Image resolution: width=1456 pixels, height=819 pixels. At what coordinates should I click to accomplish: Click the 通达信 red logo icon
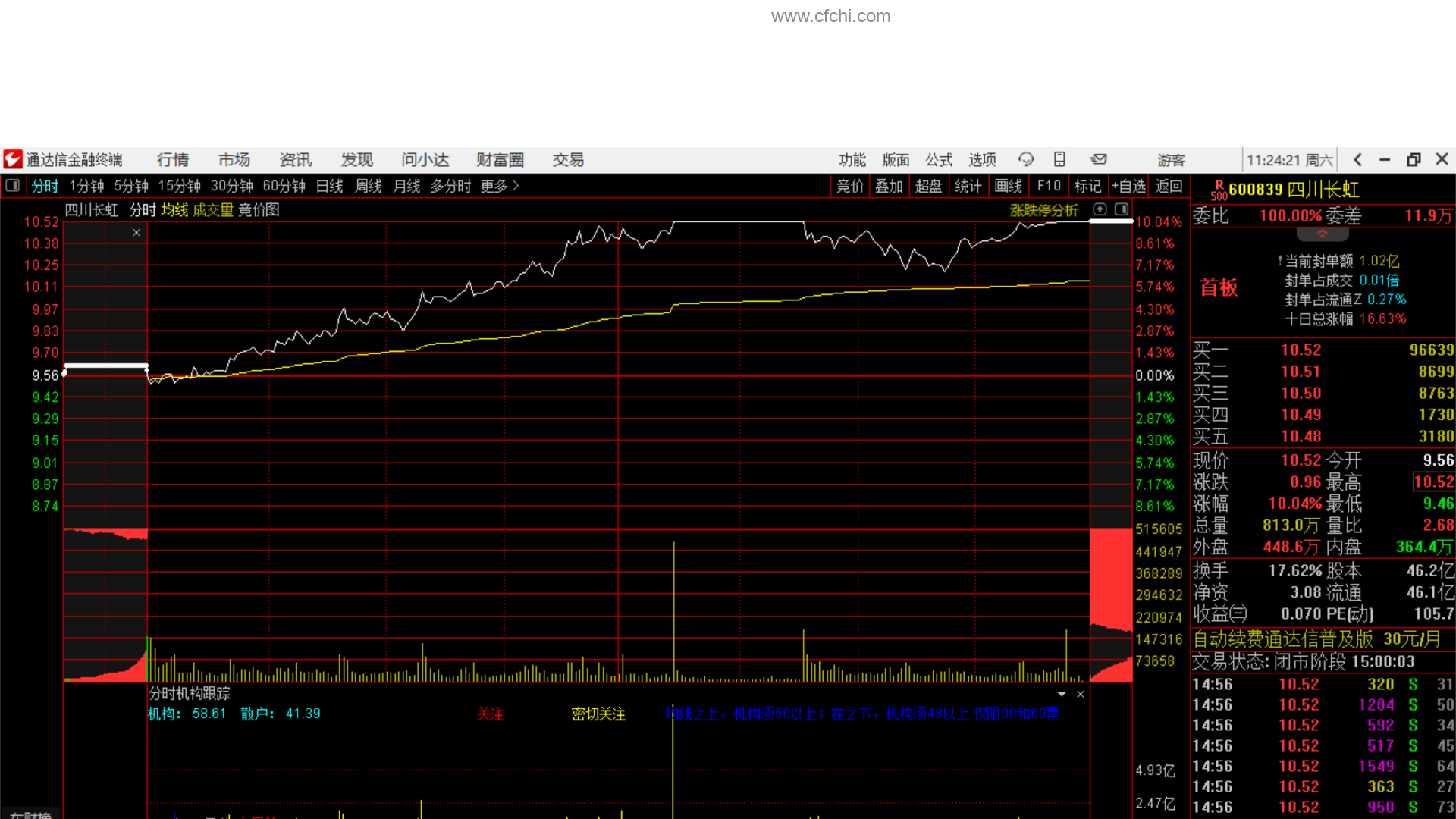tap(13, 159)
